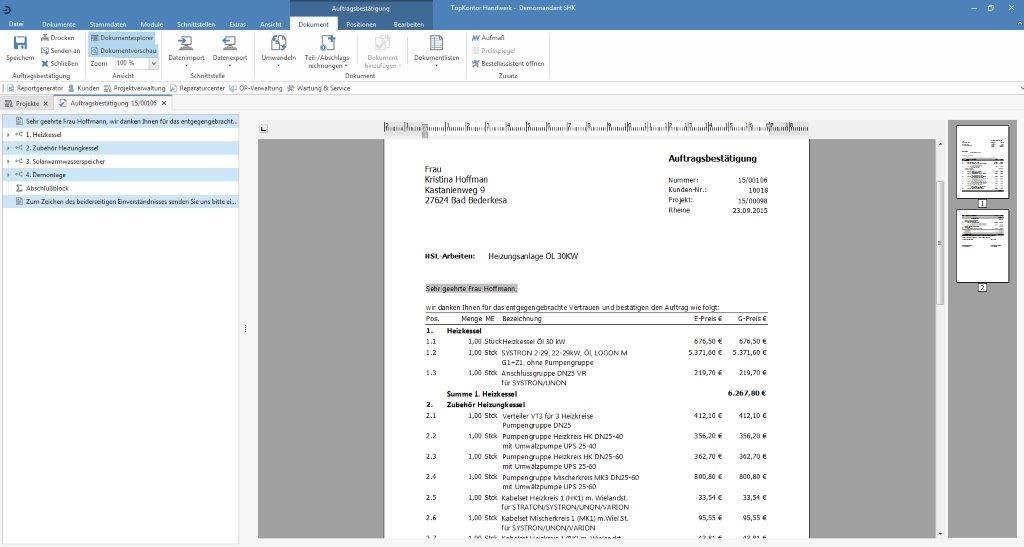Open Projektverwaltung from quick toolbar

click(x=135, y=88)
